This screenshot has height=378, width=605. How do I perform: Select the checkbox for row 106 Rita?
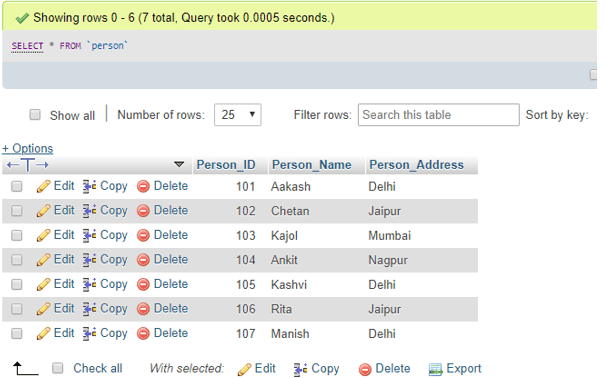point(17,309)
